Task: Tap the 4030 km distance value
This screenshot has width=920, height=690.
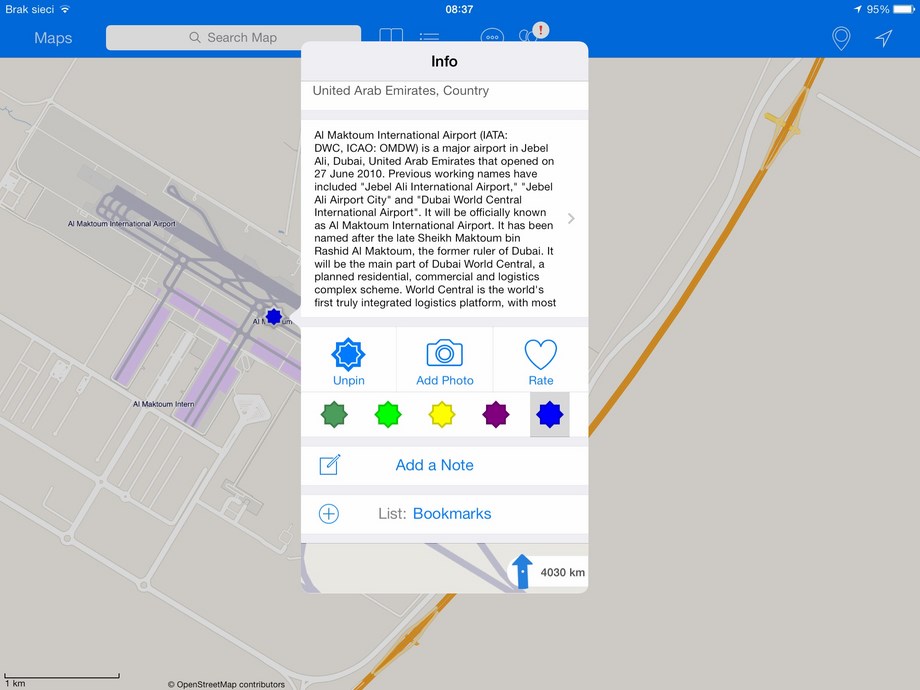Action: 563,572
